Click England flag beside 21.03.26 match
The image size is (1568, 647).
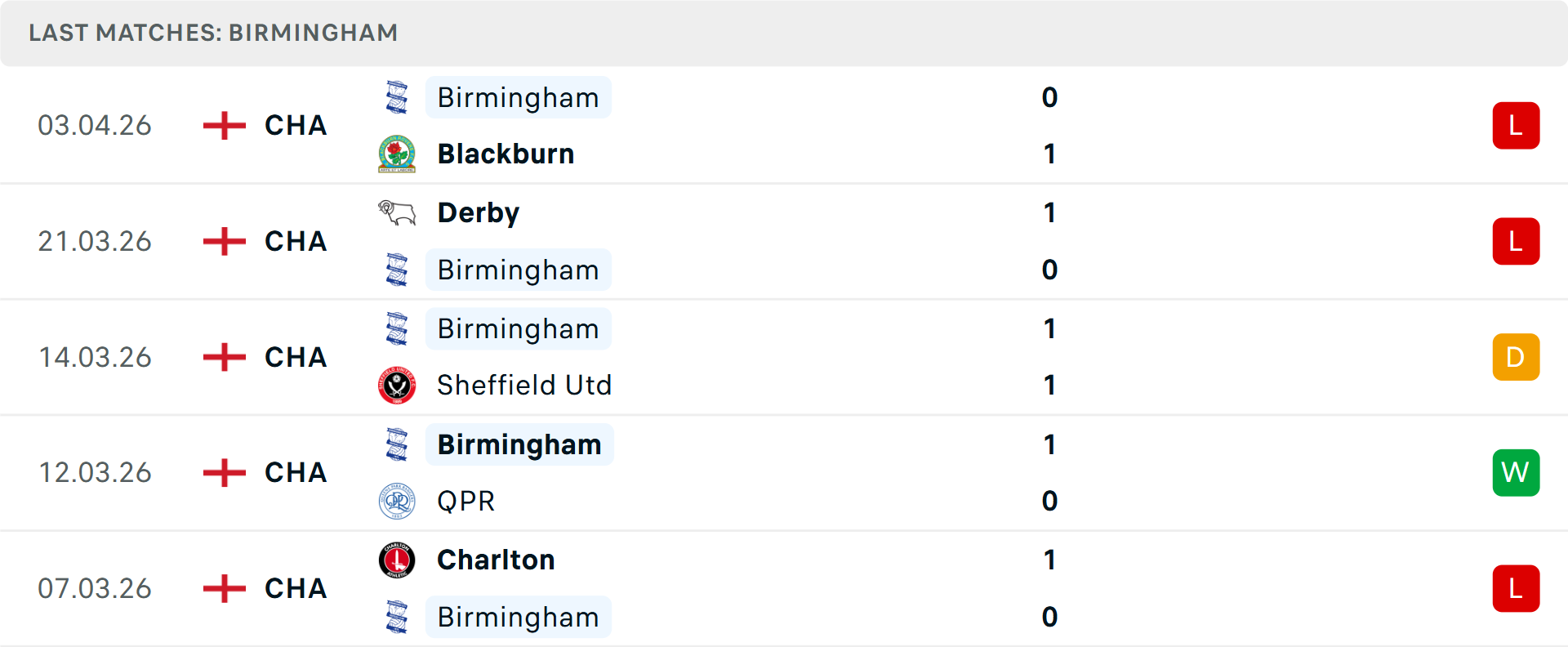pos(225,241)
